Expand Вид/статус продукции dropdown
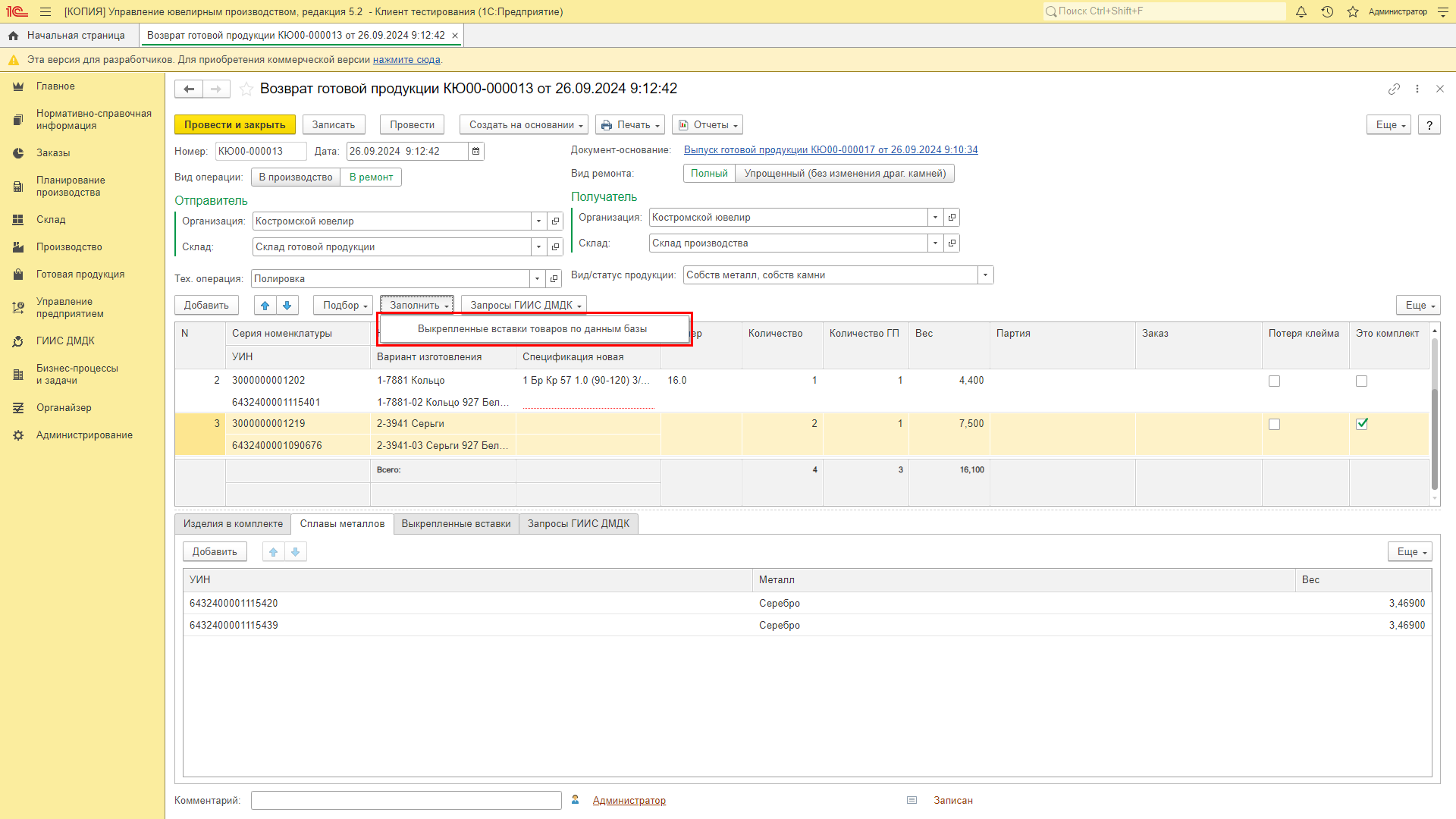 tap(985, 275)
